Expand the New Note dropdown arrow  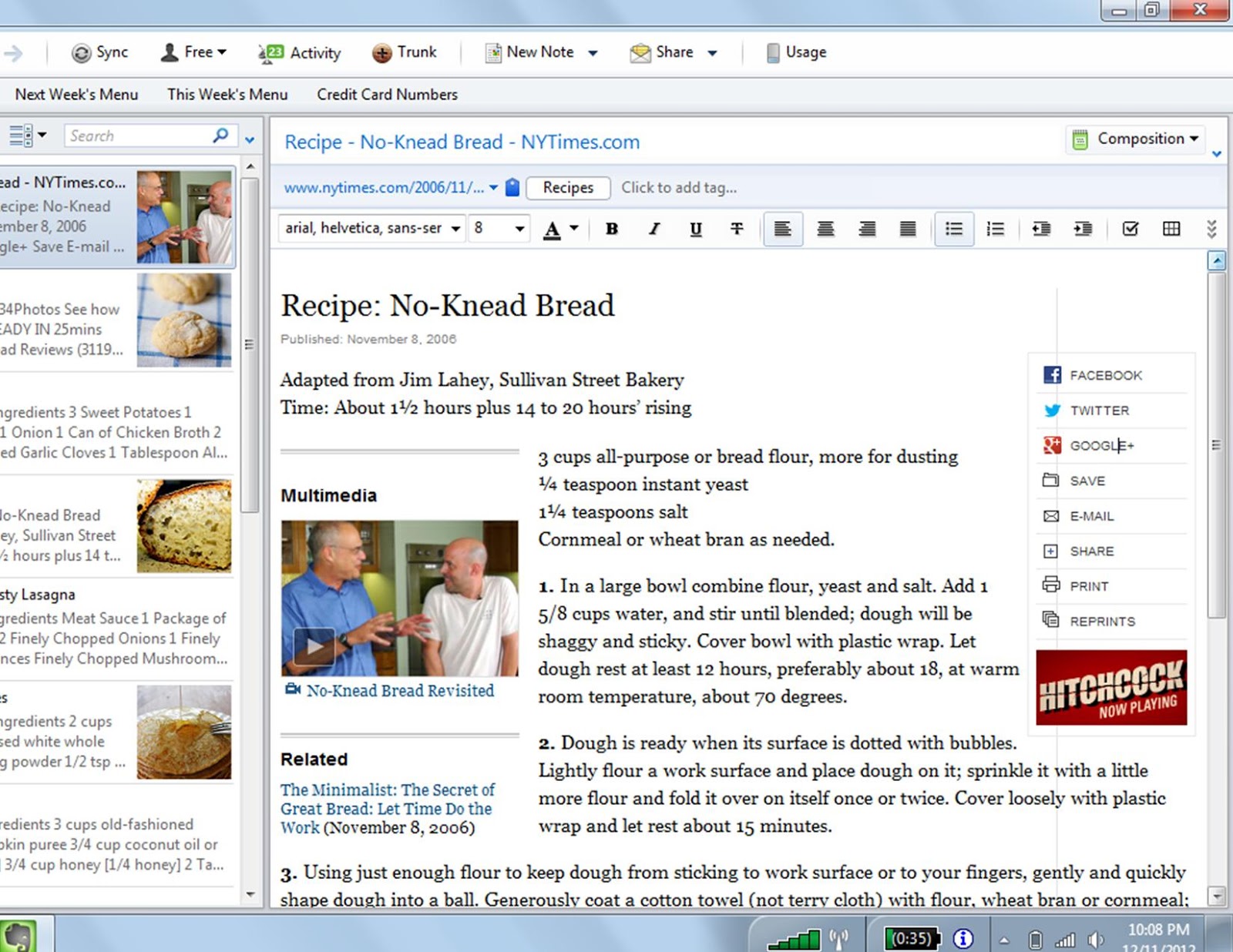click(593, 53)
